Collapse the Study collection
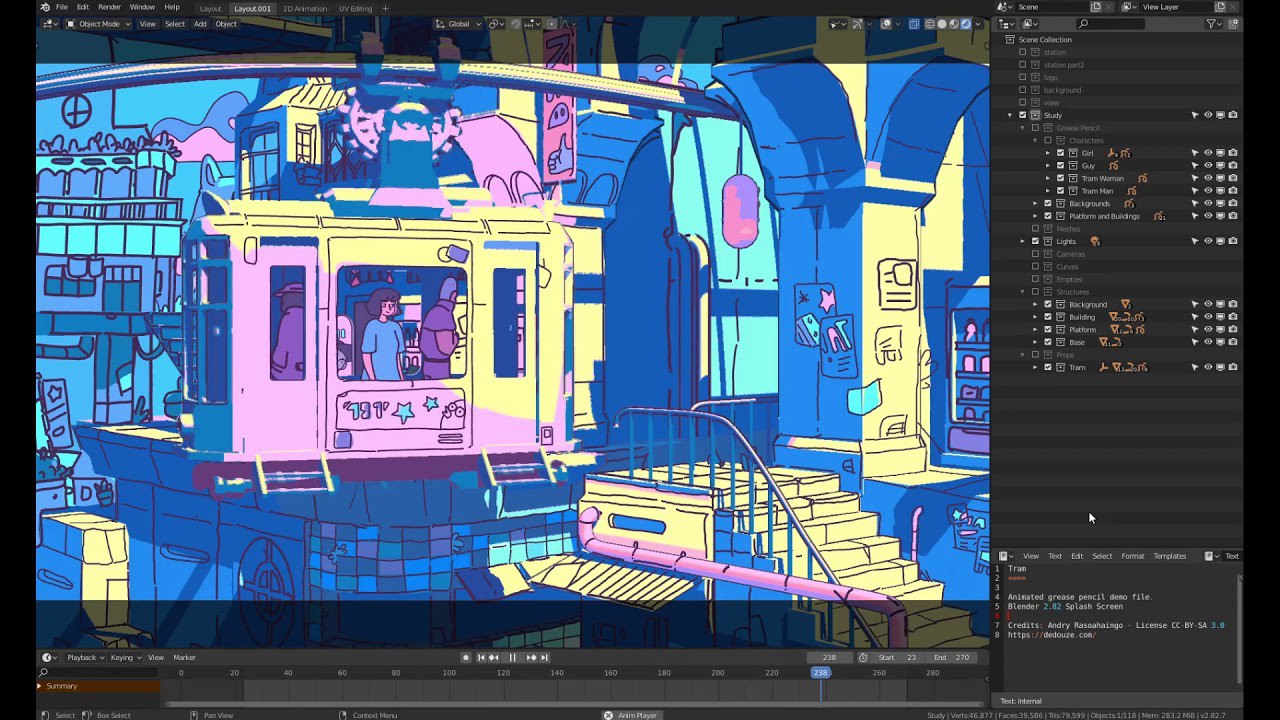This screenshot has height=720, width=1280. click(1010, 115)
